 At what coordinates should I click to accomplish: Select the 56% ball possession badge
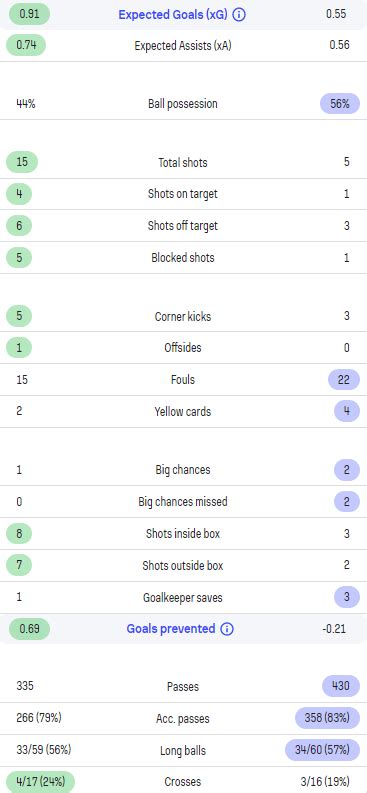(x=340, y=104)
